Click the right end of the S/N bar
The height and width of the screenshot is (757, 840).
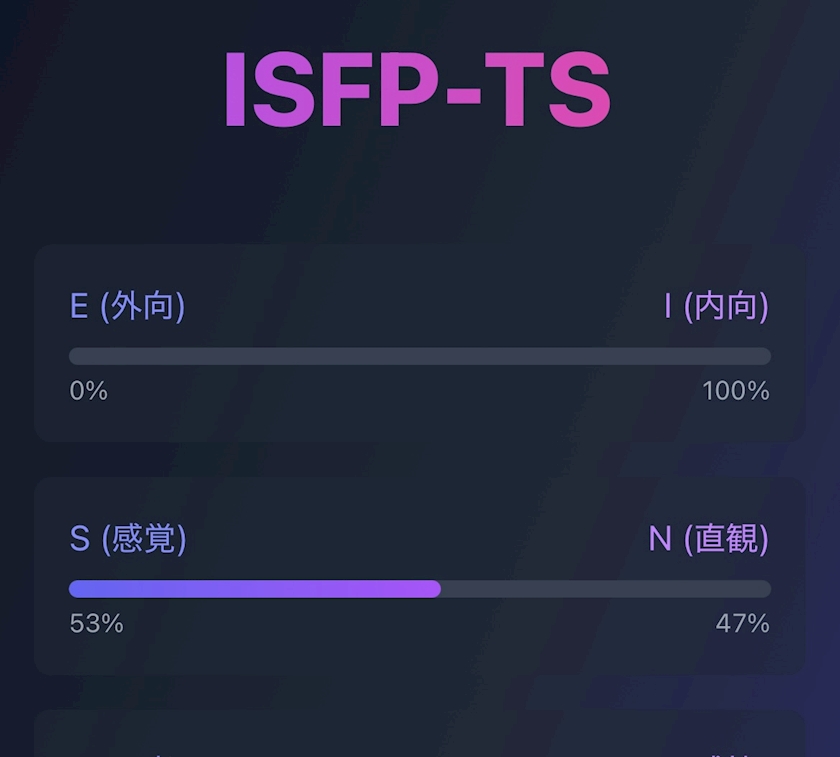tap(766, 589)
